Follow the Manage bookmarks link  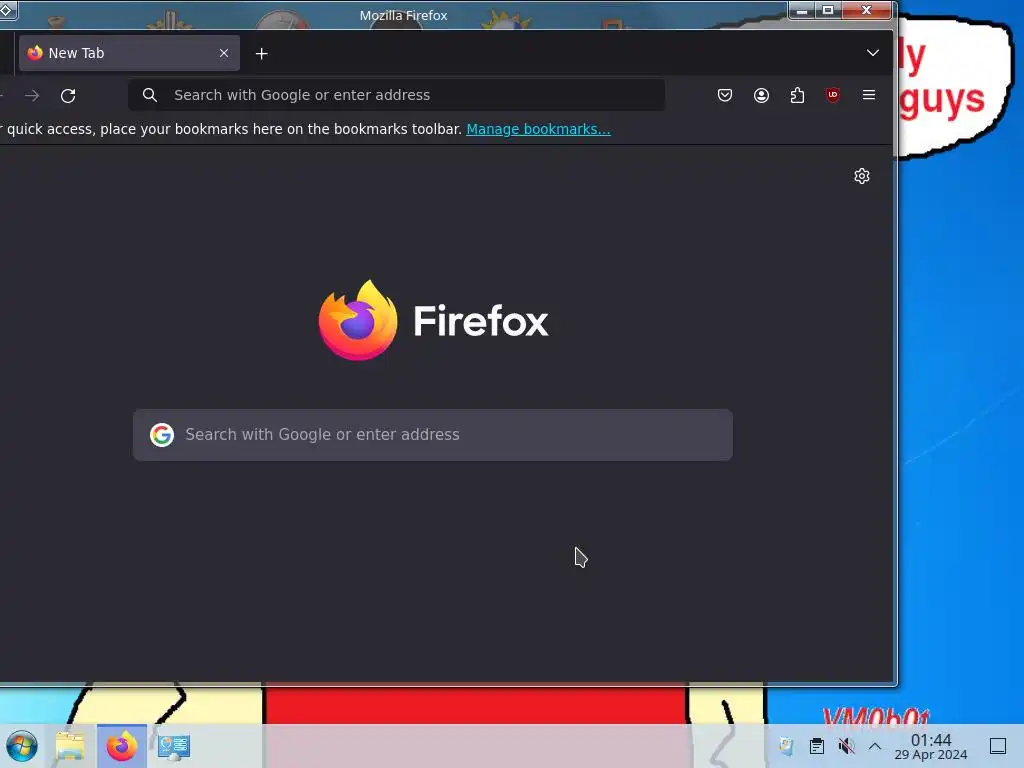[x=538, y=129]
